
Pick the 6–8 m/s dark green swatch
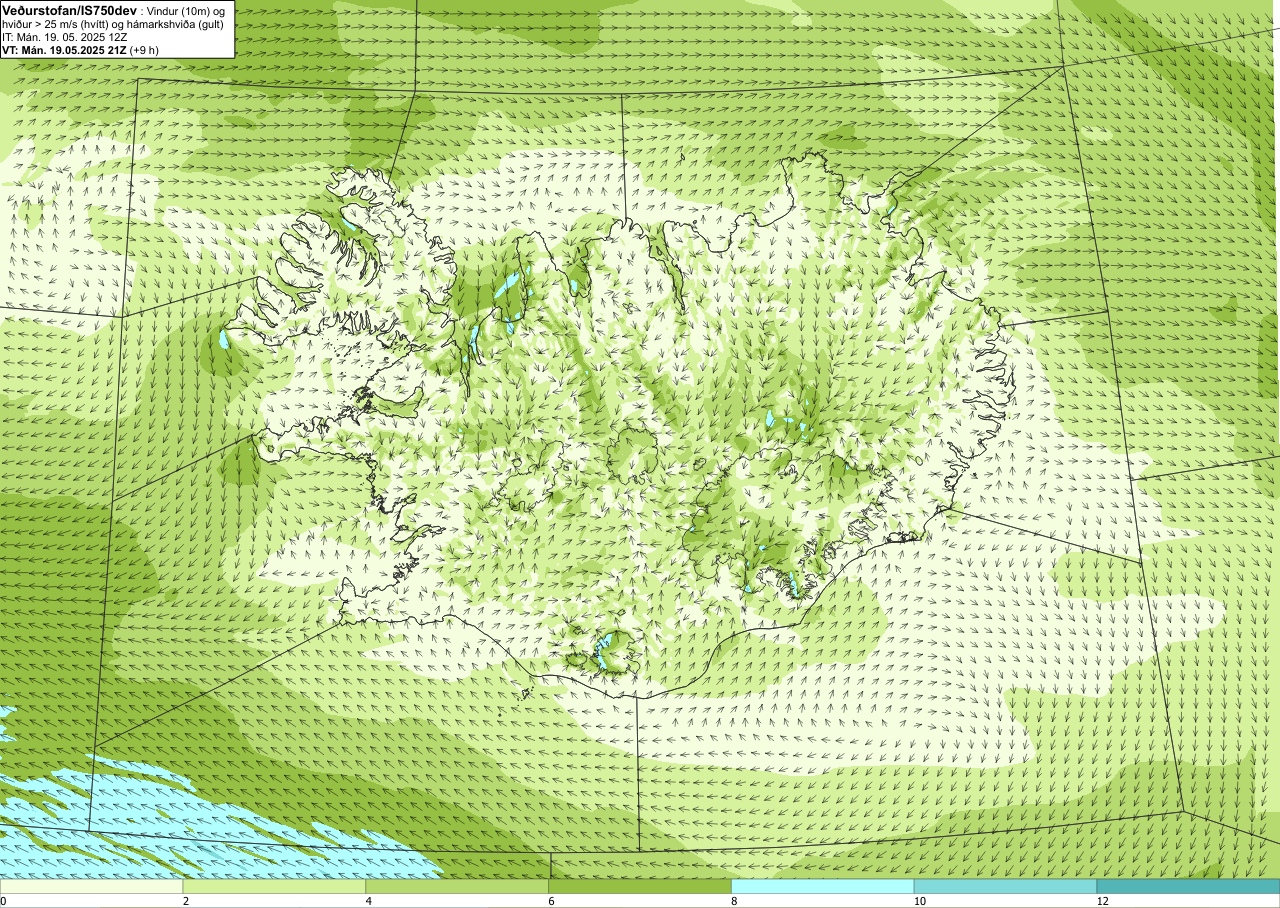[x=640, y=886]
